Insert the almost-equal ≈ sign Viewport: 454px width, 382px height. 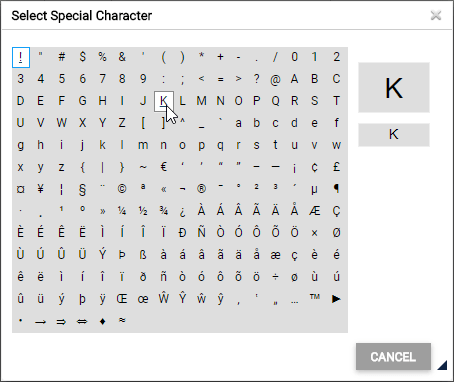click(x=122, y=321)
